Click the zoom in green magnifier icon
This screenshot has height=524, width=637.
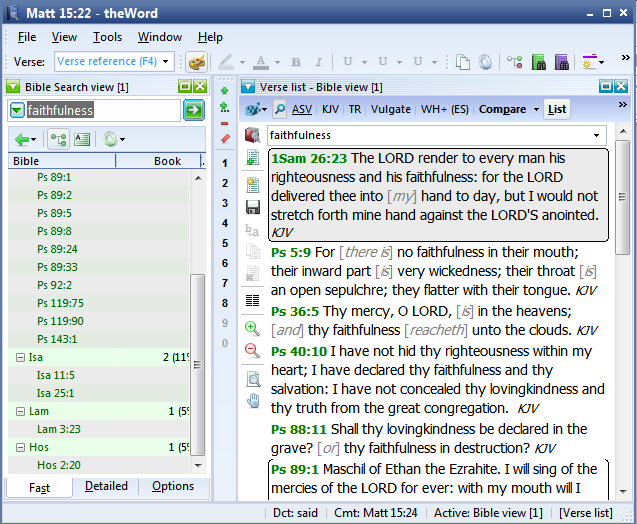point(252,328)
